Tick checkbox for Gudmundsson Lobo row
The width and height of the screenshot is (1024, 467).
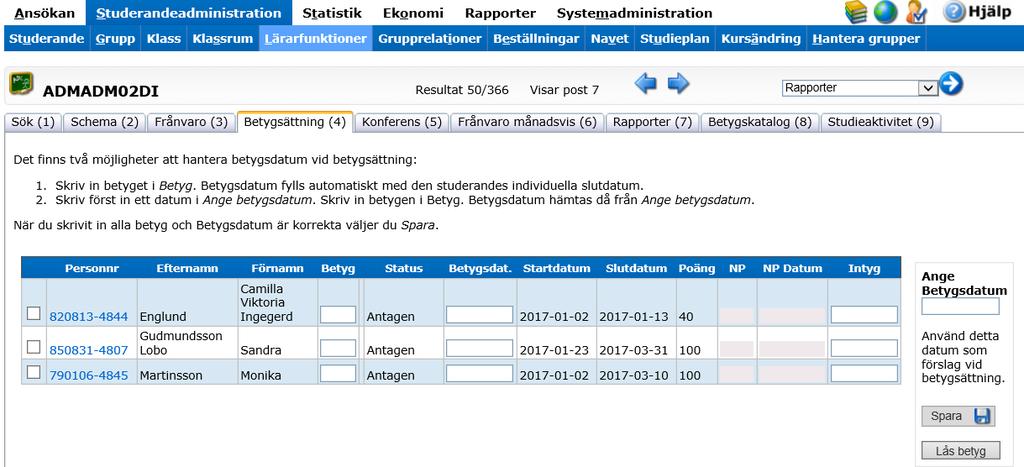[33, 347]
